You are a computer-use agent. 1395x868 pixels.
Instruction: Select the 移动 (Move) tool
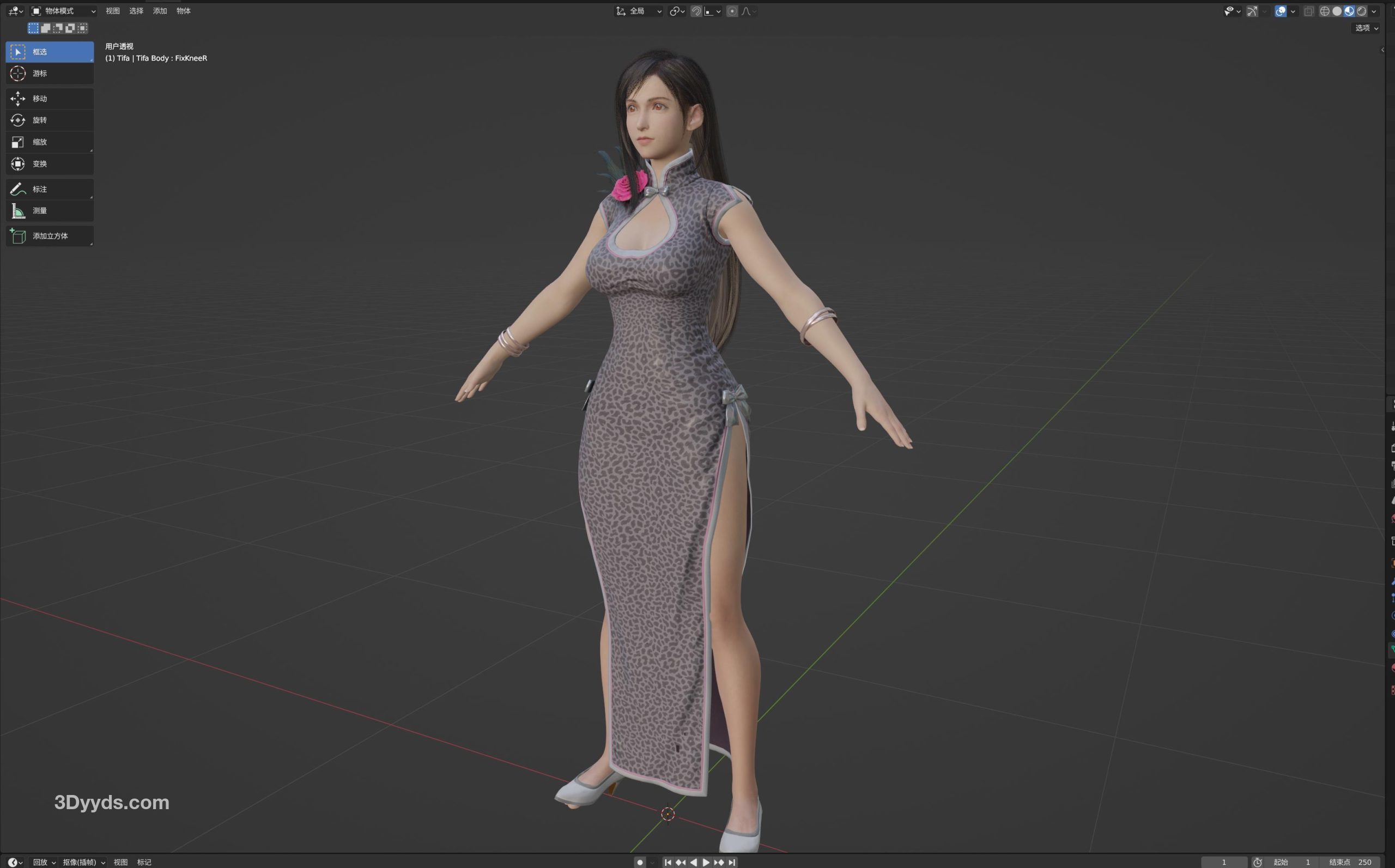point(50,99)
